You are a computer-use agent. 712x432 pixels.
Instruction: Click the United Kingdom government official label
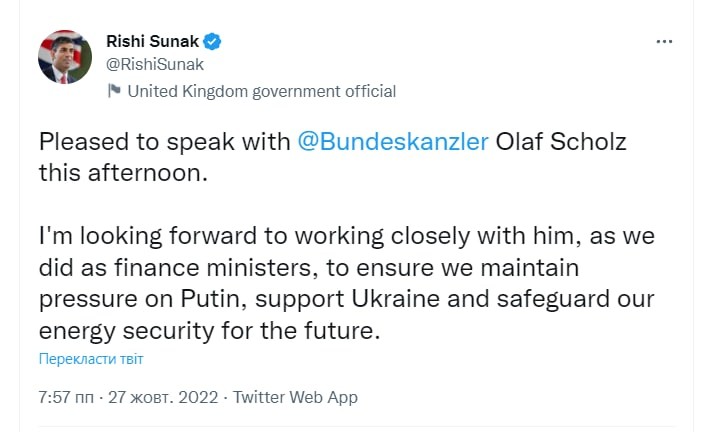click(262, 91)
